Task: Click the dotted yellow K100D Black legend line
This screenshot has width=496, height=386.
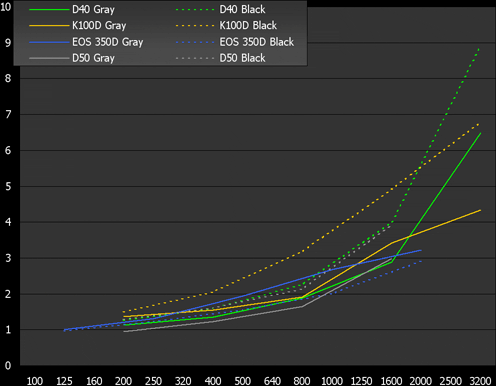Action: tap(195, 26)
